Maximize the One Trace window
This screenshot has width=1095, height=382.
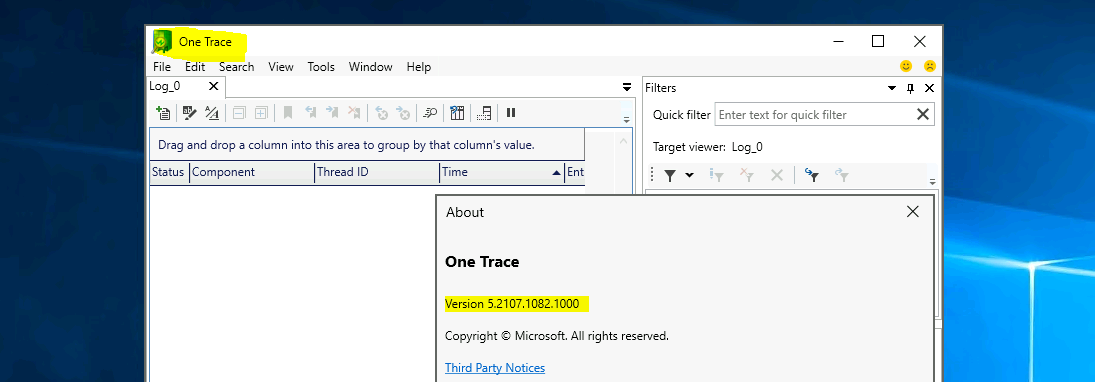[x=878, y=41]
